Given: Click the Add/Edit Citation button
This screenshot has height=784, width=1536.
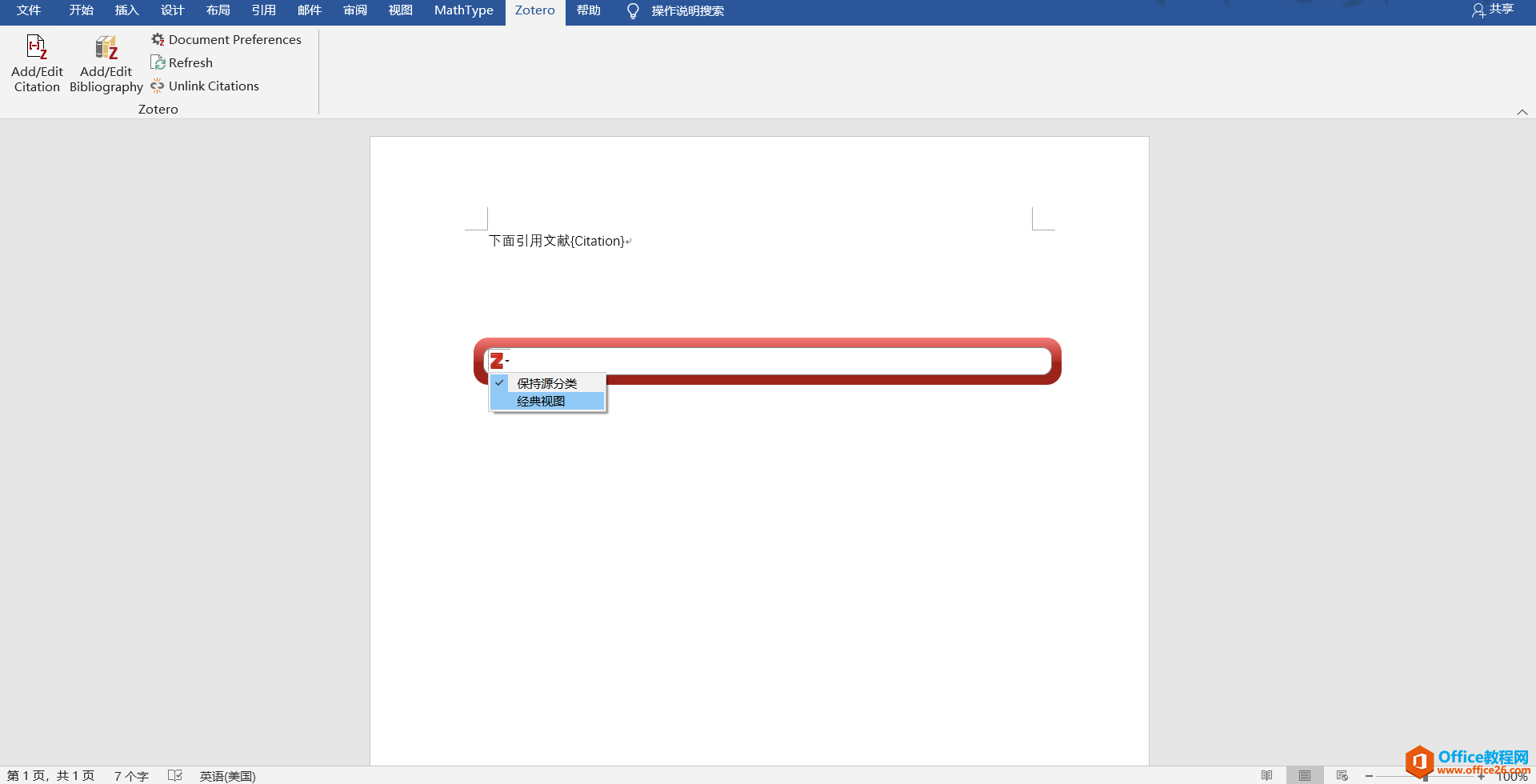Looking at the screenshot, I should (x=37, y=64).
